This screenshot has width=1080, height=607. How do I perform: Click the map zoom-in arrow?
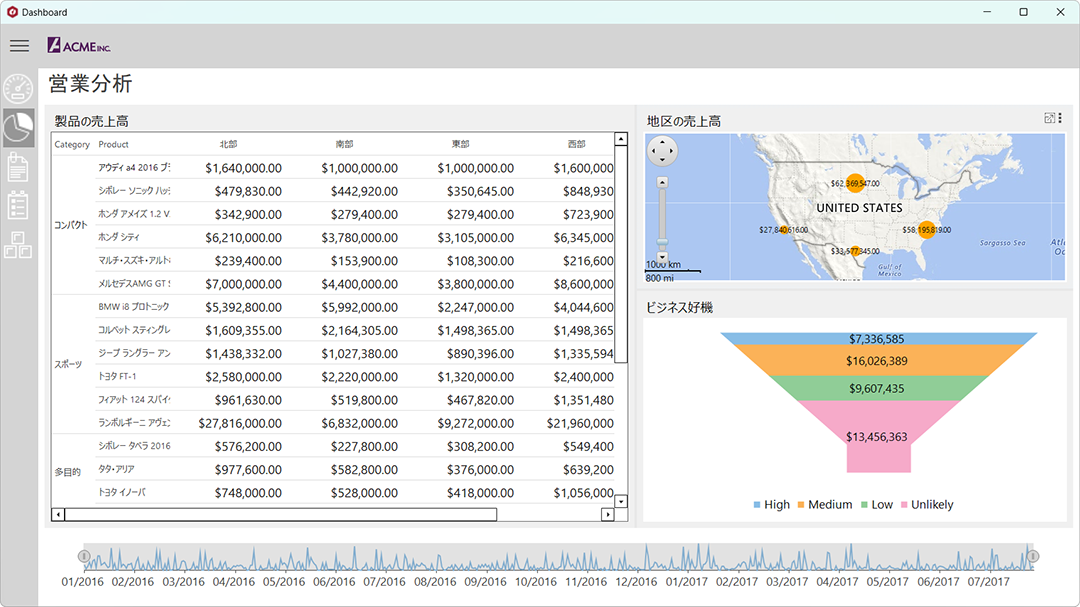click(663, 183)
